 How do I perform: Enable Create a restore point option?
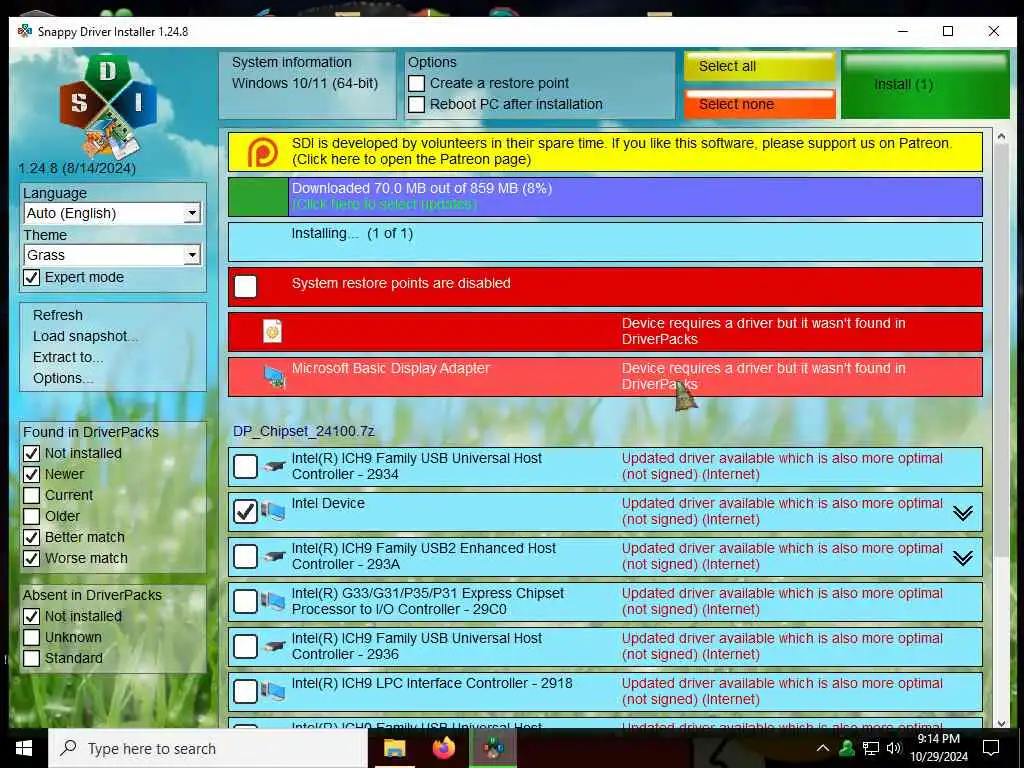417,84
